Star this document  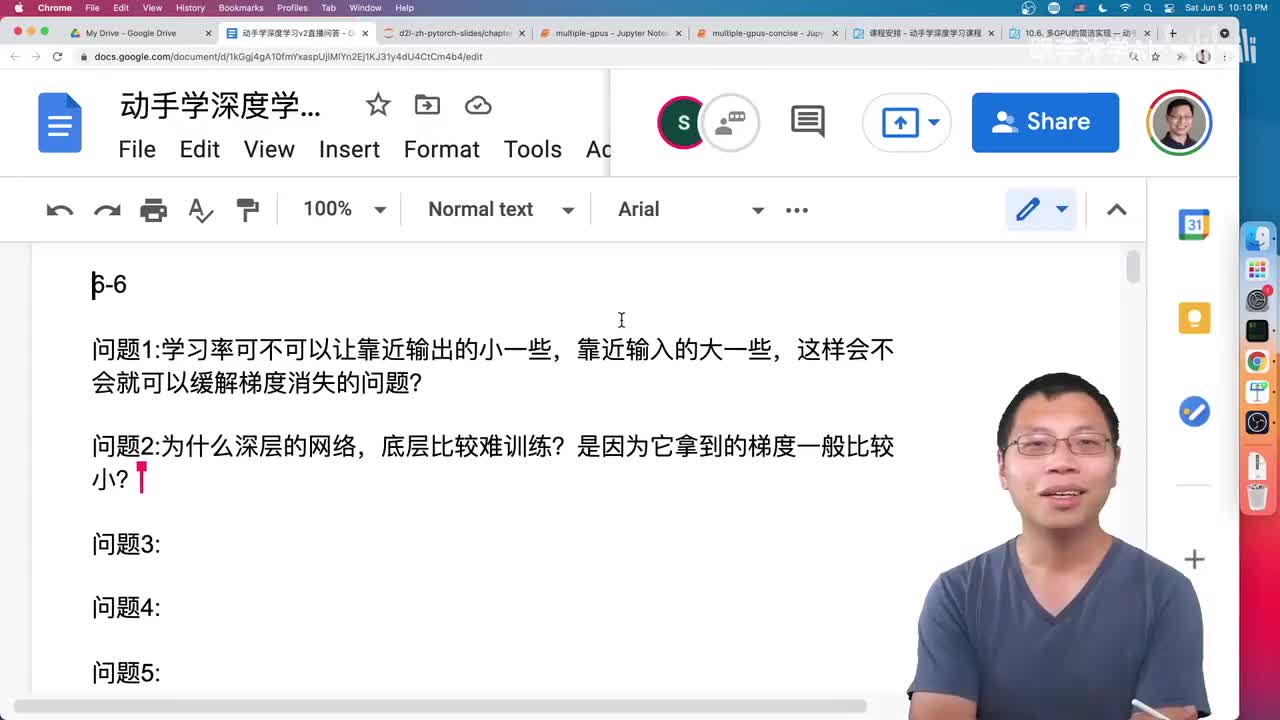[x=378, y=105]
